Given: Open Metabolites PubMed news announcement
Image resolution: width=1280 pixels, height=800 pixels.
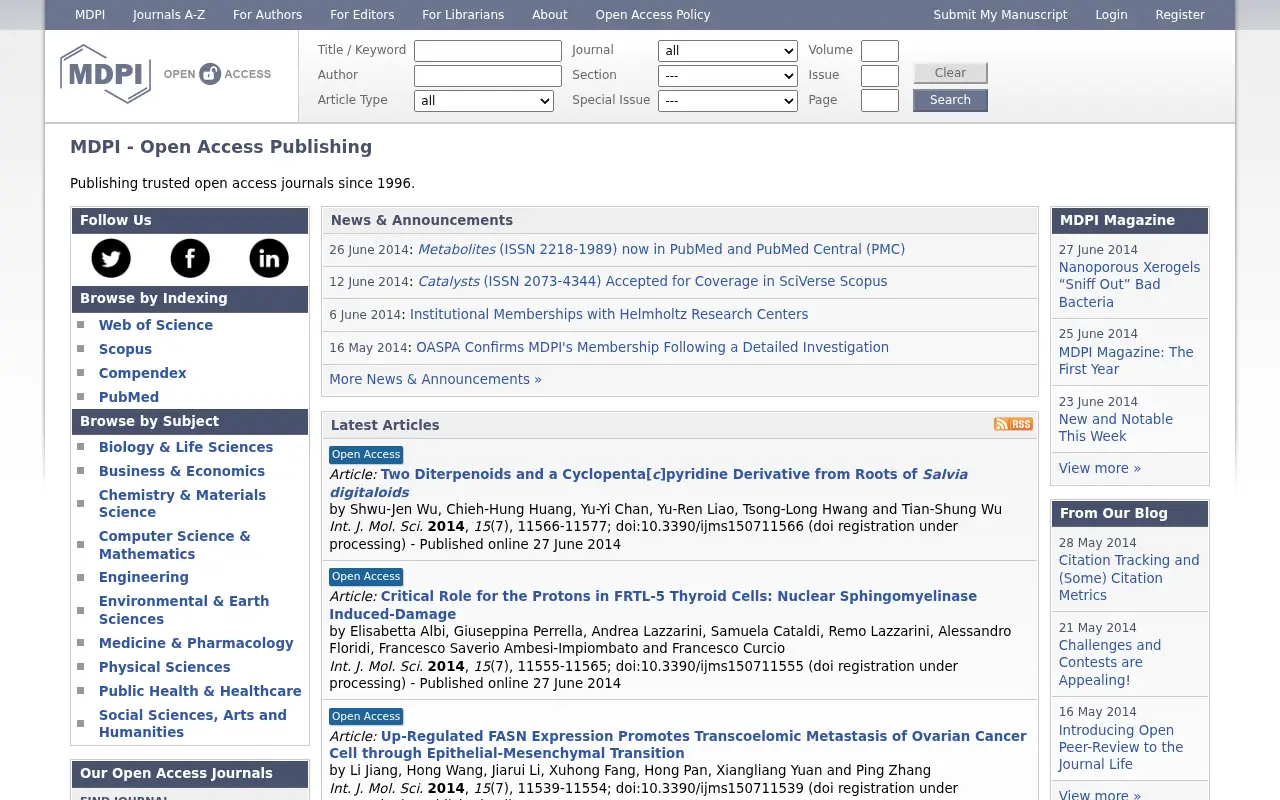Looking at the screenshot, I should click(661, 249).
